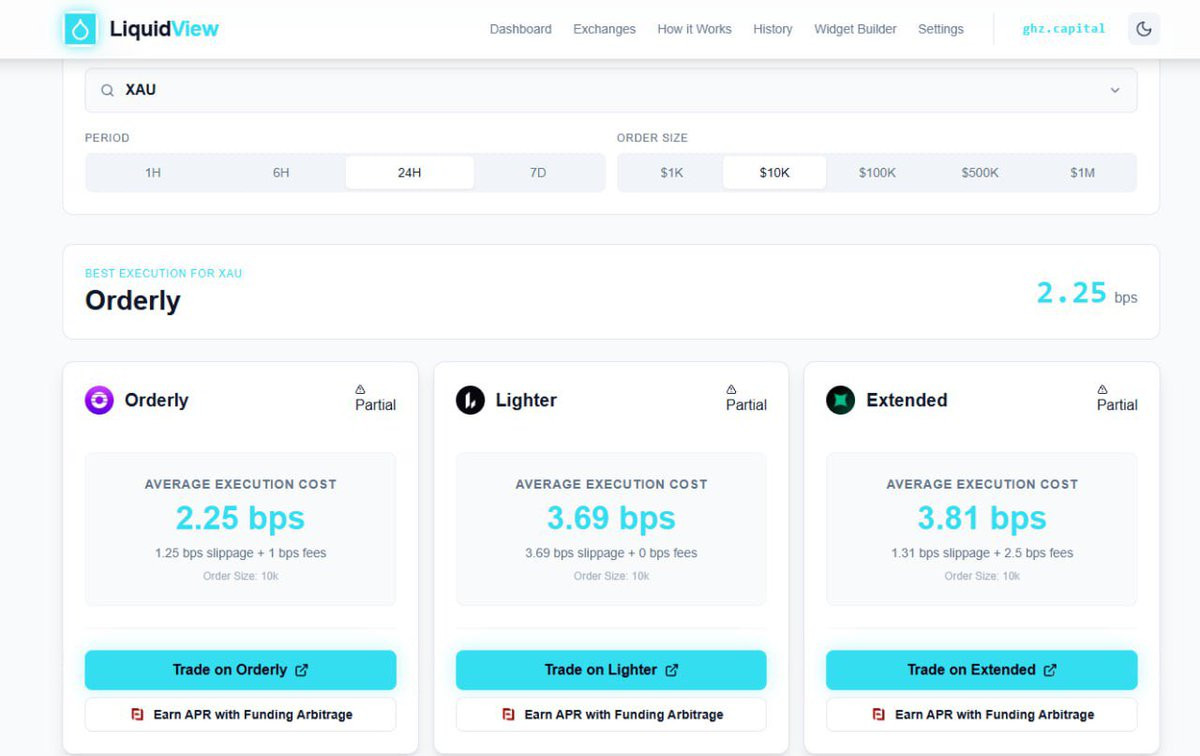Viewport: 1200px width, 756px height.
Task: Choose the $500K order size
Action: click(980, 173)
